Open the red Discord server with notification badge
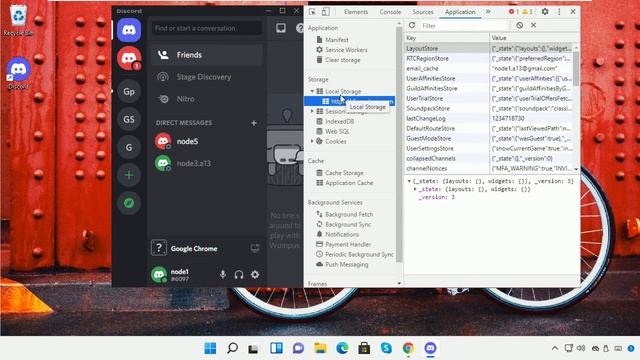This screenshot has width=640, height=360. point(129,58)
